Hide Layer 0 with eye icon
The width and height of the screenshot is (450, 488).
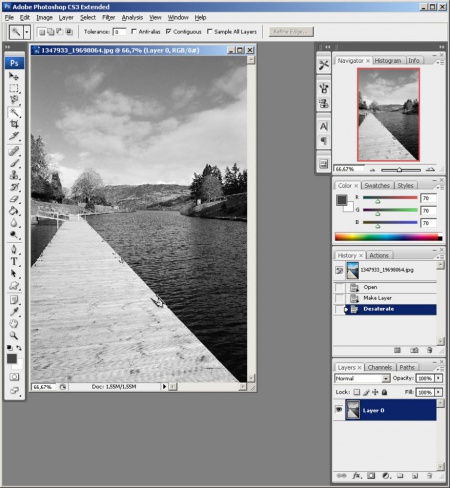pyautogui.click(x=339, y=409)
